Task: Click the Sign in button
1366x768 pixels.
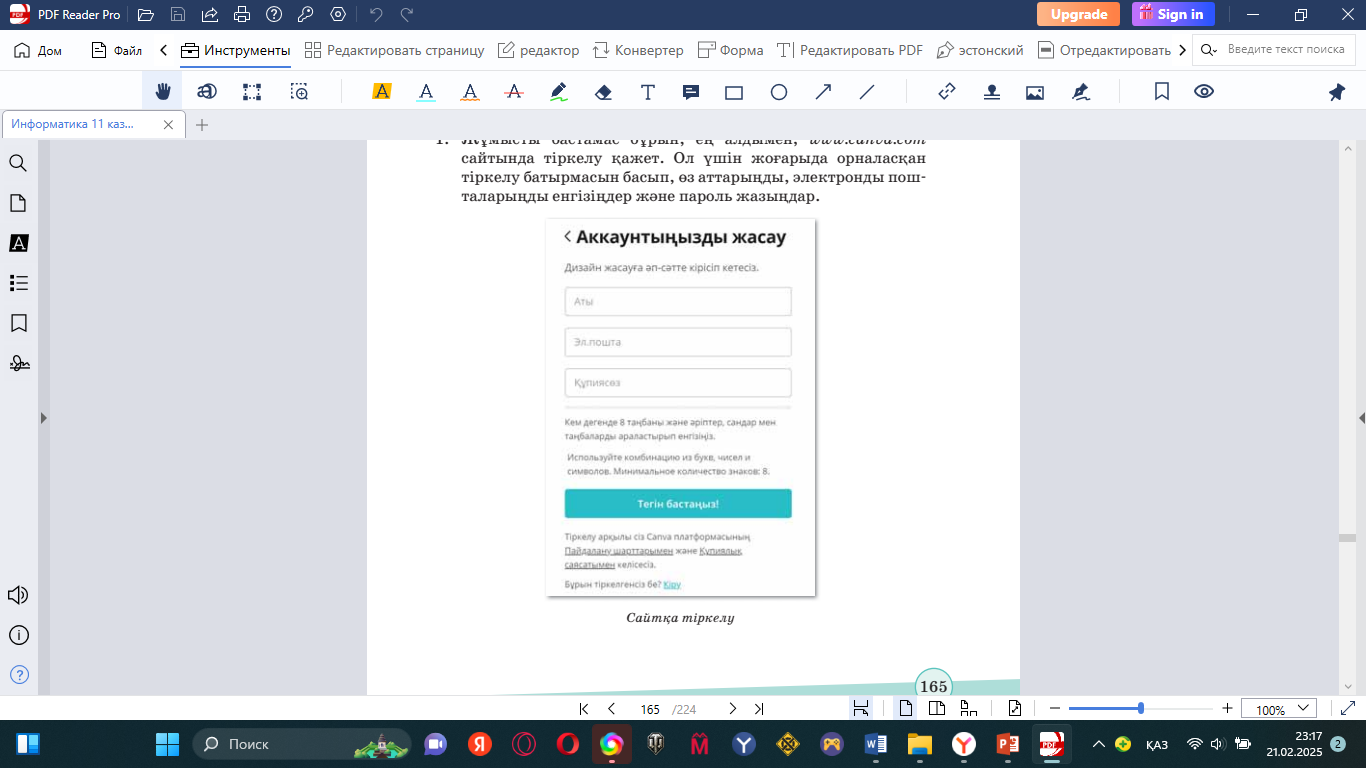Action: point(1173,14)
